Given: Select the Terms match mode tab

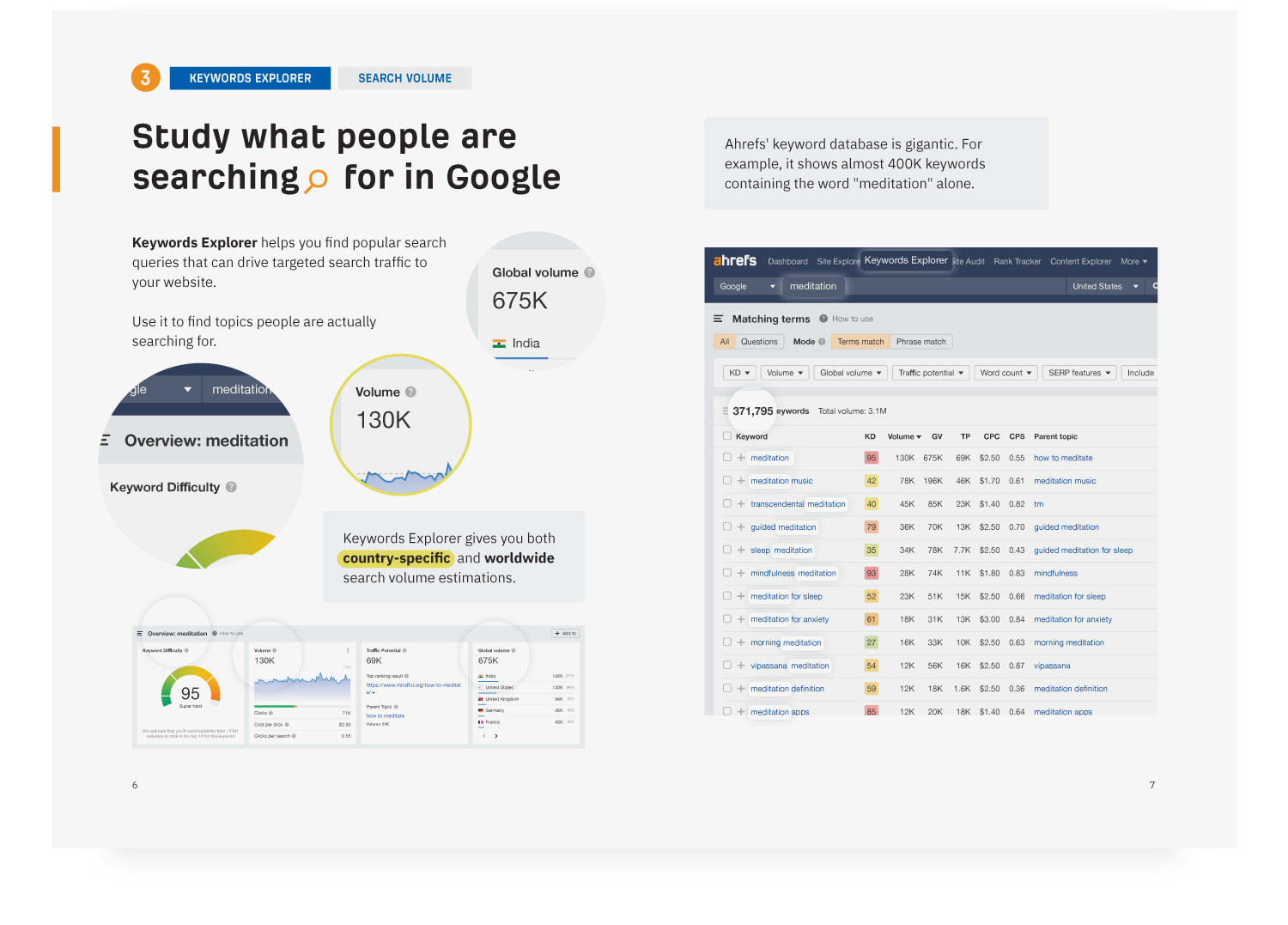Looking at the screenshot, I should tap(860, 342).
